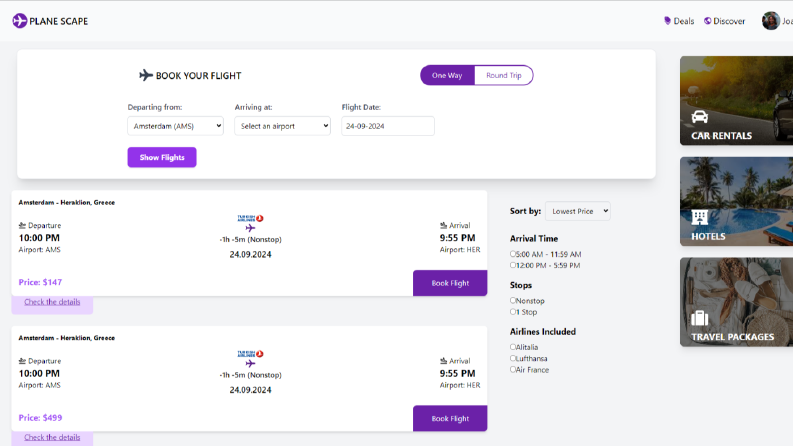
Task: Click the Stops filter heading
Action: point(521,285)
